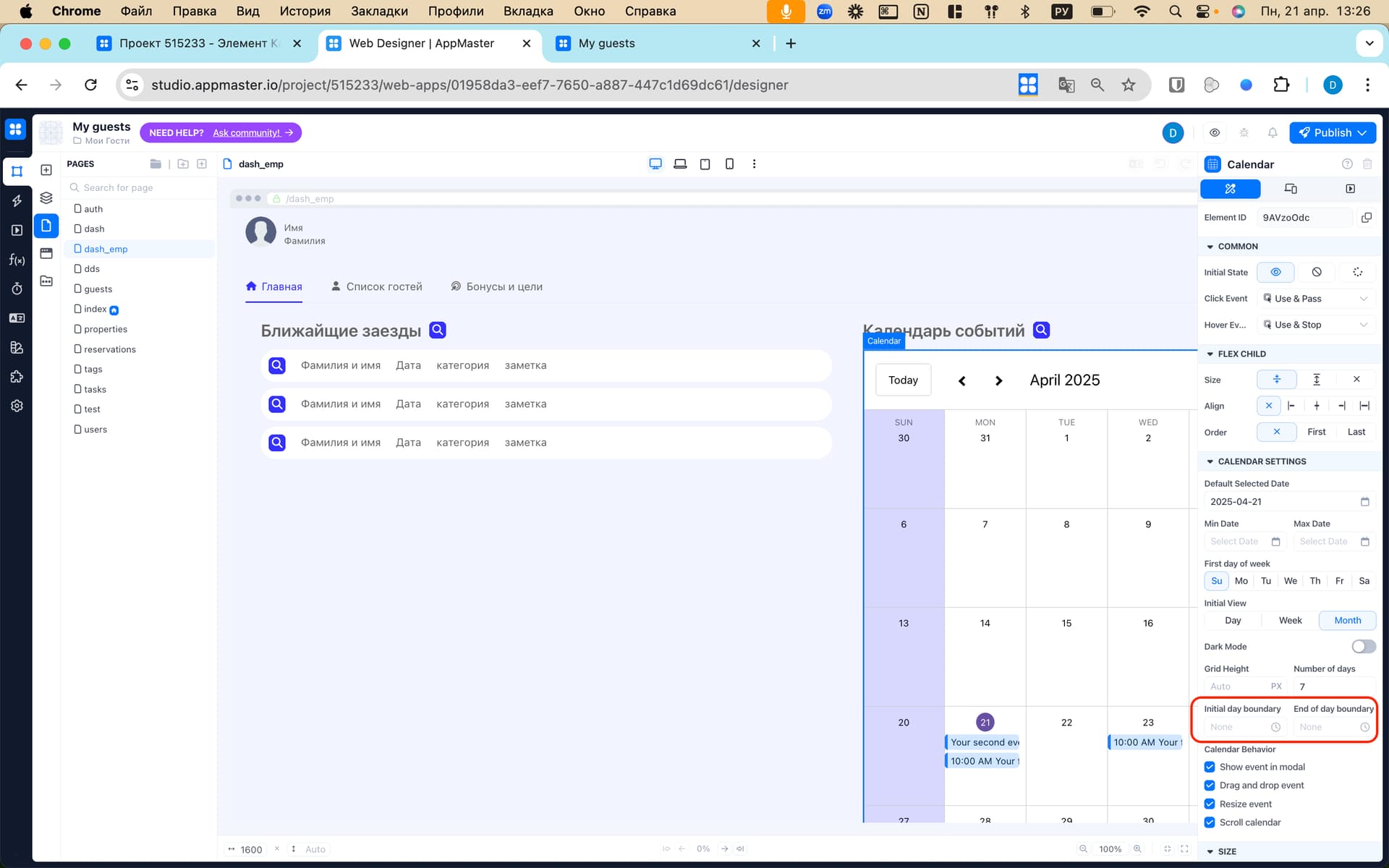This screenshot has width=1389, height=868.
Task: Click the Today button in calendar
Action: tap(903, 380)
